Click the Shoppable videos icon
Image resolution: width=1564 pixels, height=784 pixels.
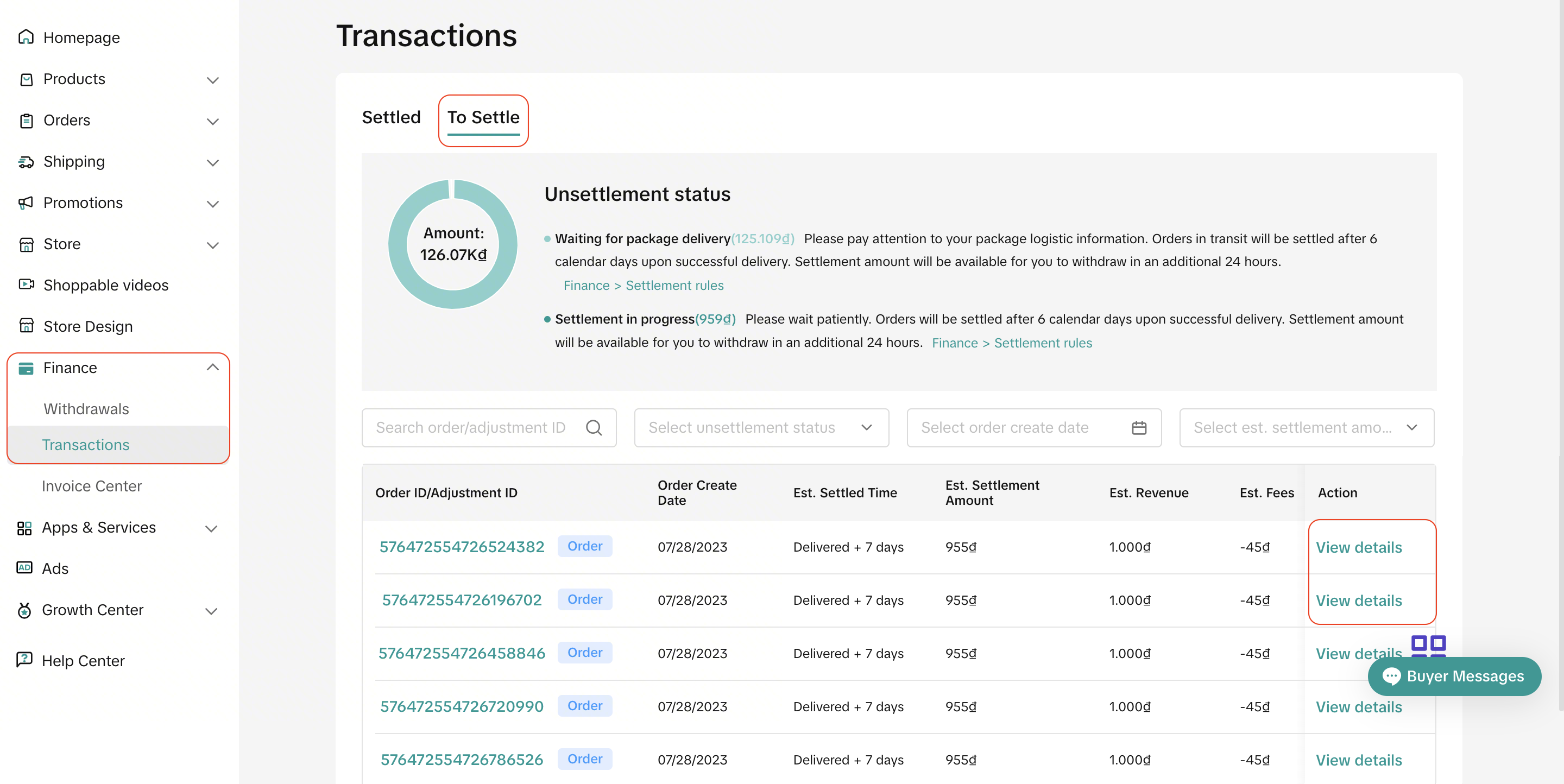coord(26,284)
